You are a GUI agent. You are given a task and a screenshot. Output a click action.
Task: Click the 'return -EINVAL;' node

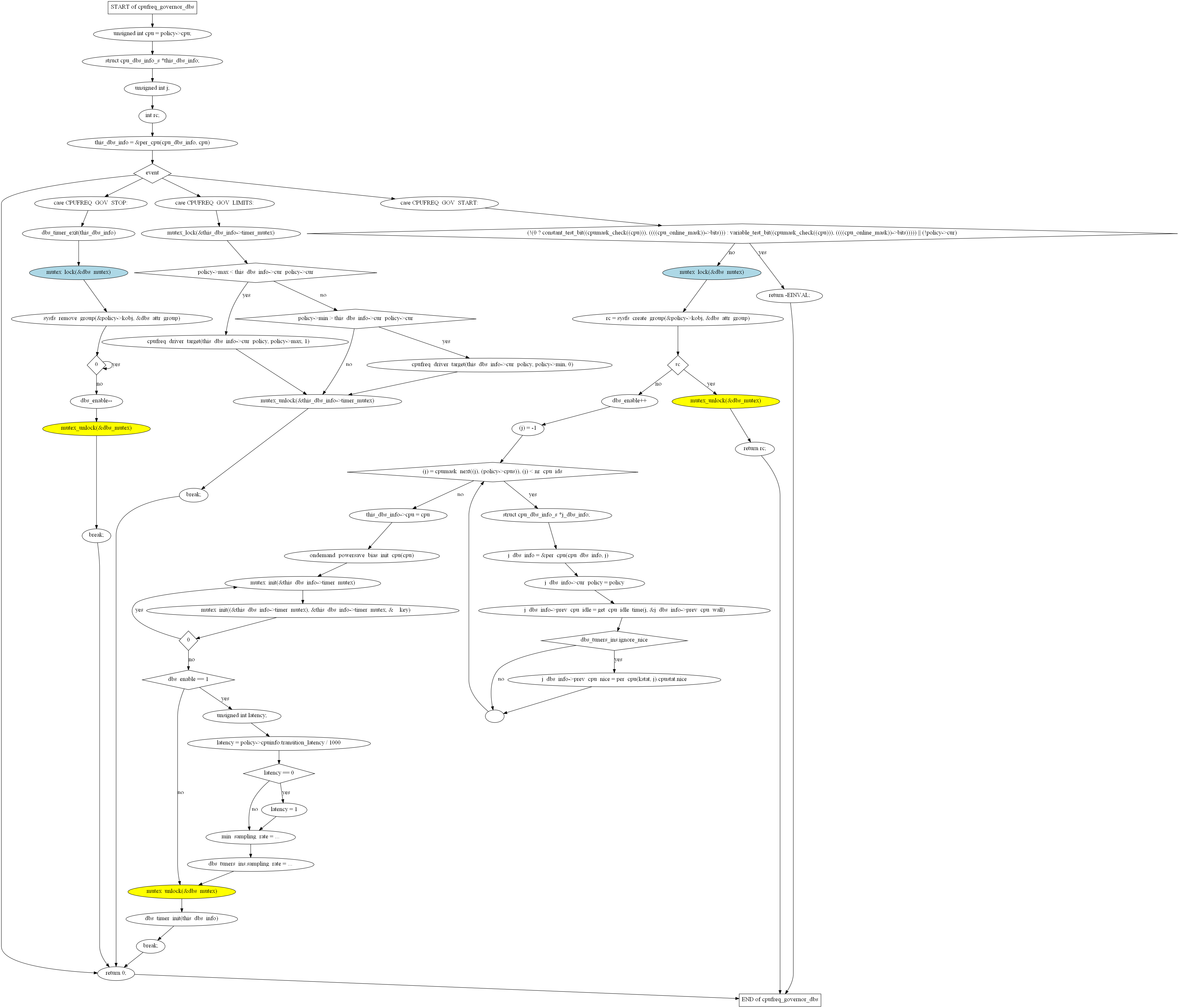[789, 296]
